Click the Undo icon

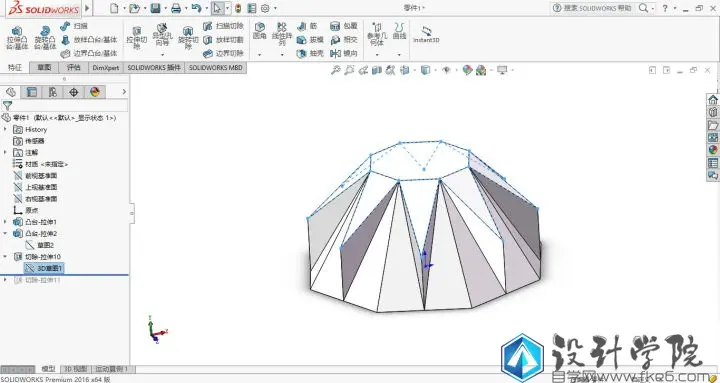tap(197, 8)
